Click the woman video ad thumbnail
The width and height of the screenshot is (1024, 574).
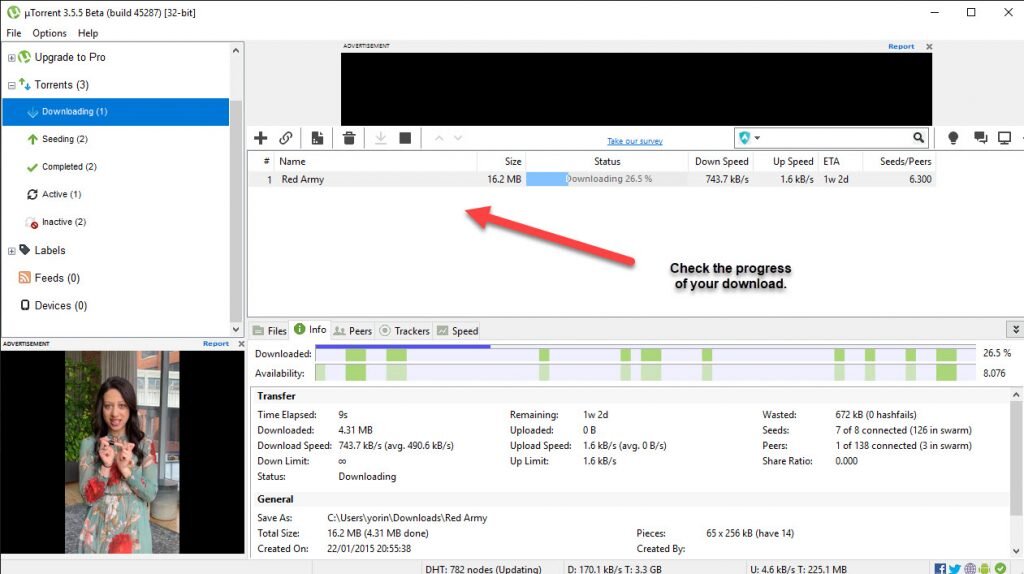tap(121, 452)
